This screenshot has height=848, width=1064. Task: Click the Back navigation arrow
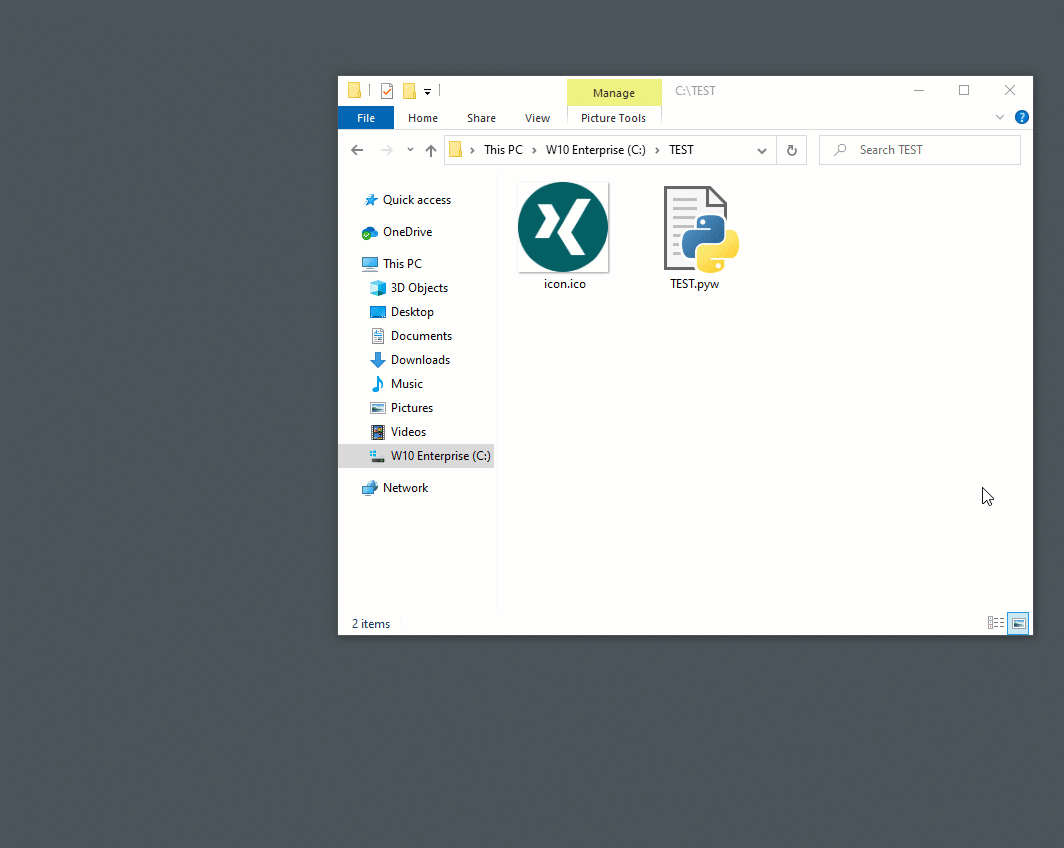357,150
